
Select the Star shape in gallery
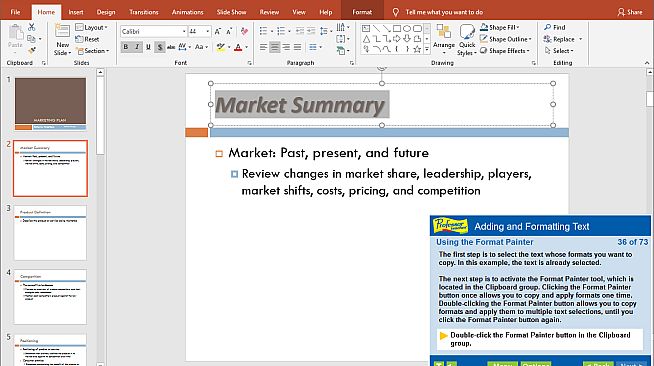coord(417,49)
